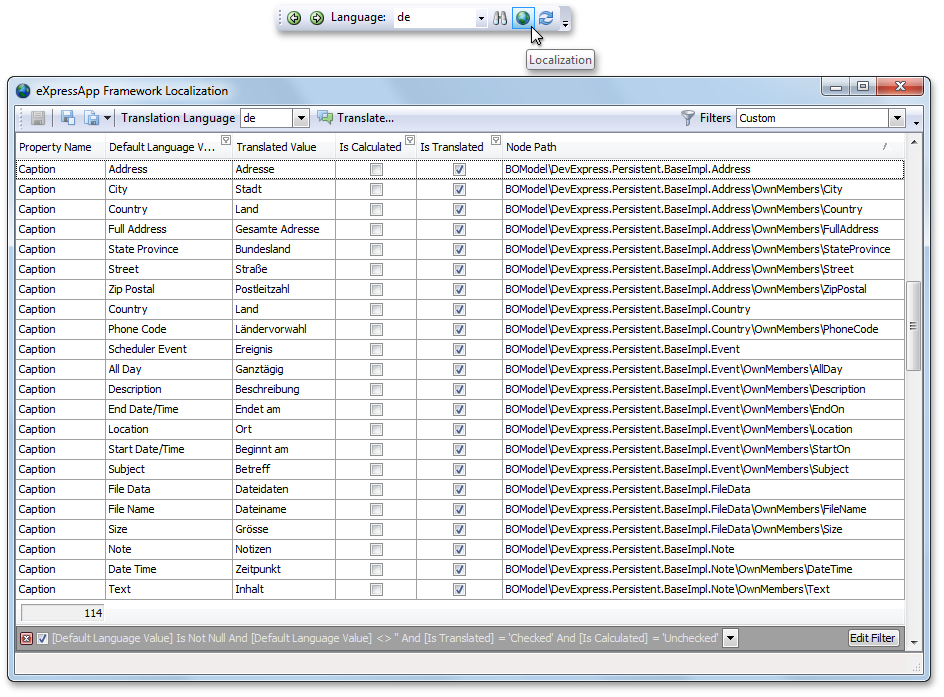944x697 pixels.
Task: Toggle the active filter enabled checkbox
Action: pyautogui.click(x=42, y=638)
